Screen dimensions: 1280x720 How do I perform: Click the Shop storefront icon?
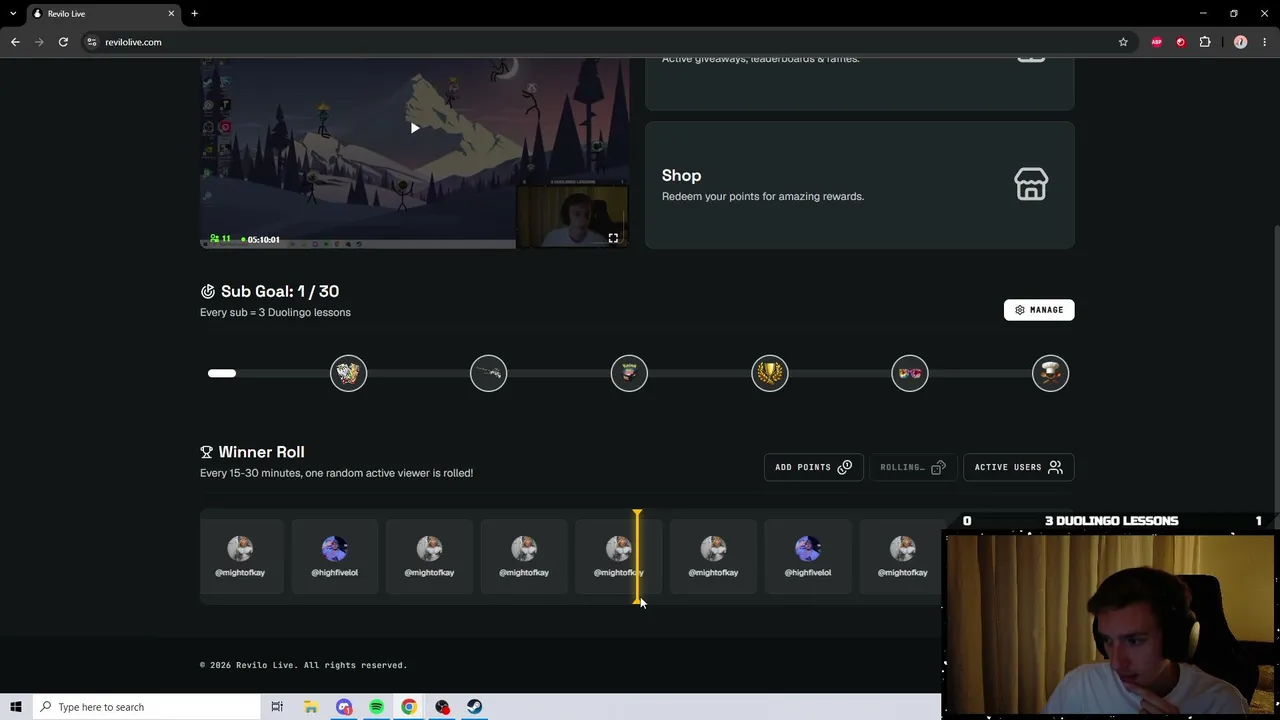(1031, 184)
